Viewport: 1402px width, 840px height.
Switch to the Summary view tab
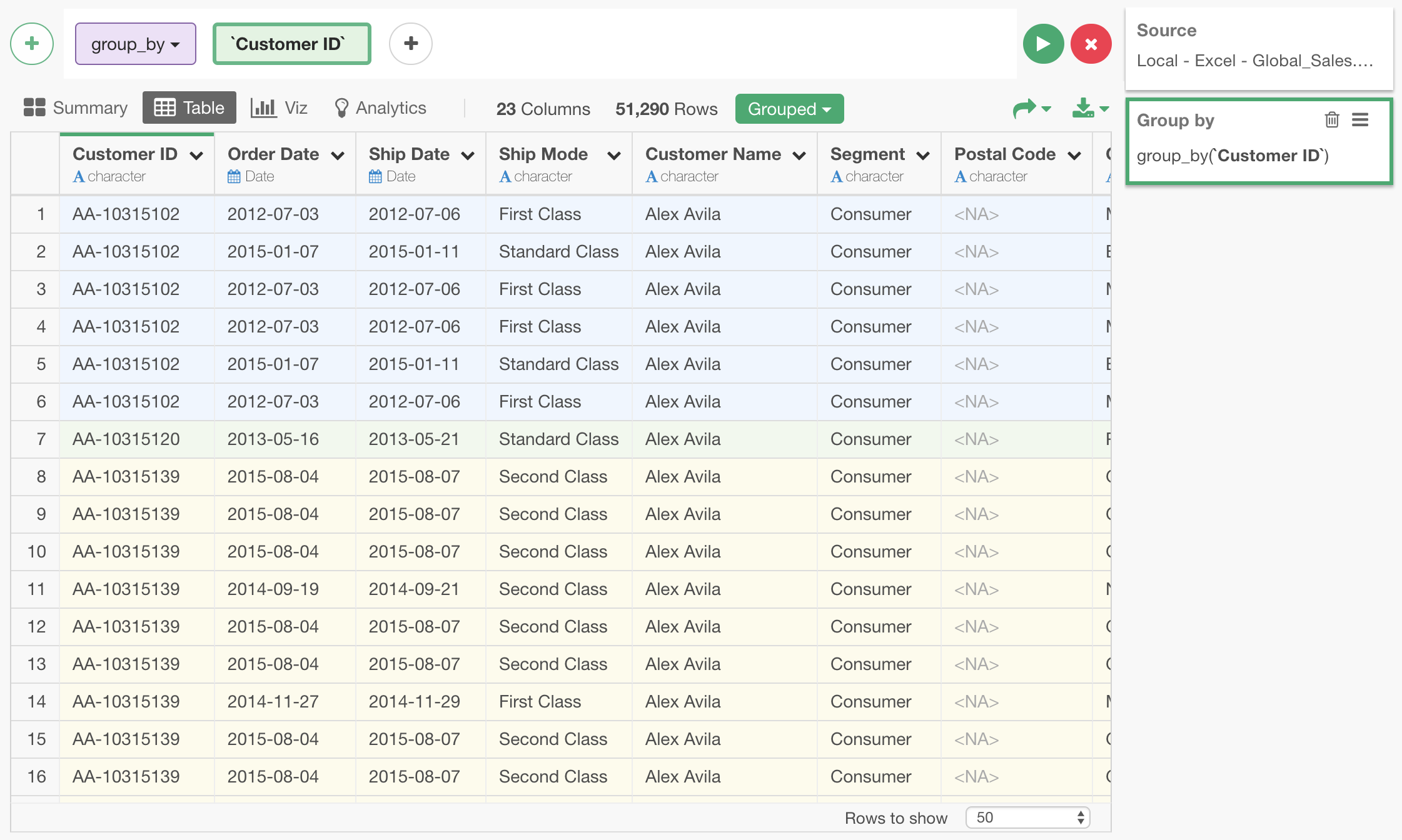coord(76,107)
